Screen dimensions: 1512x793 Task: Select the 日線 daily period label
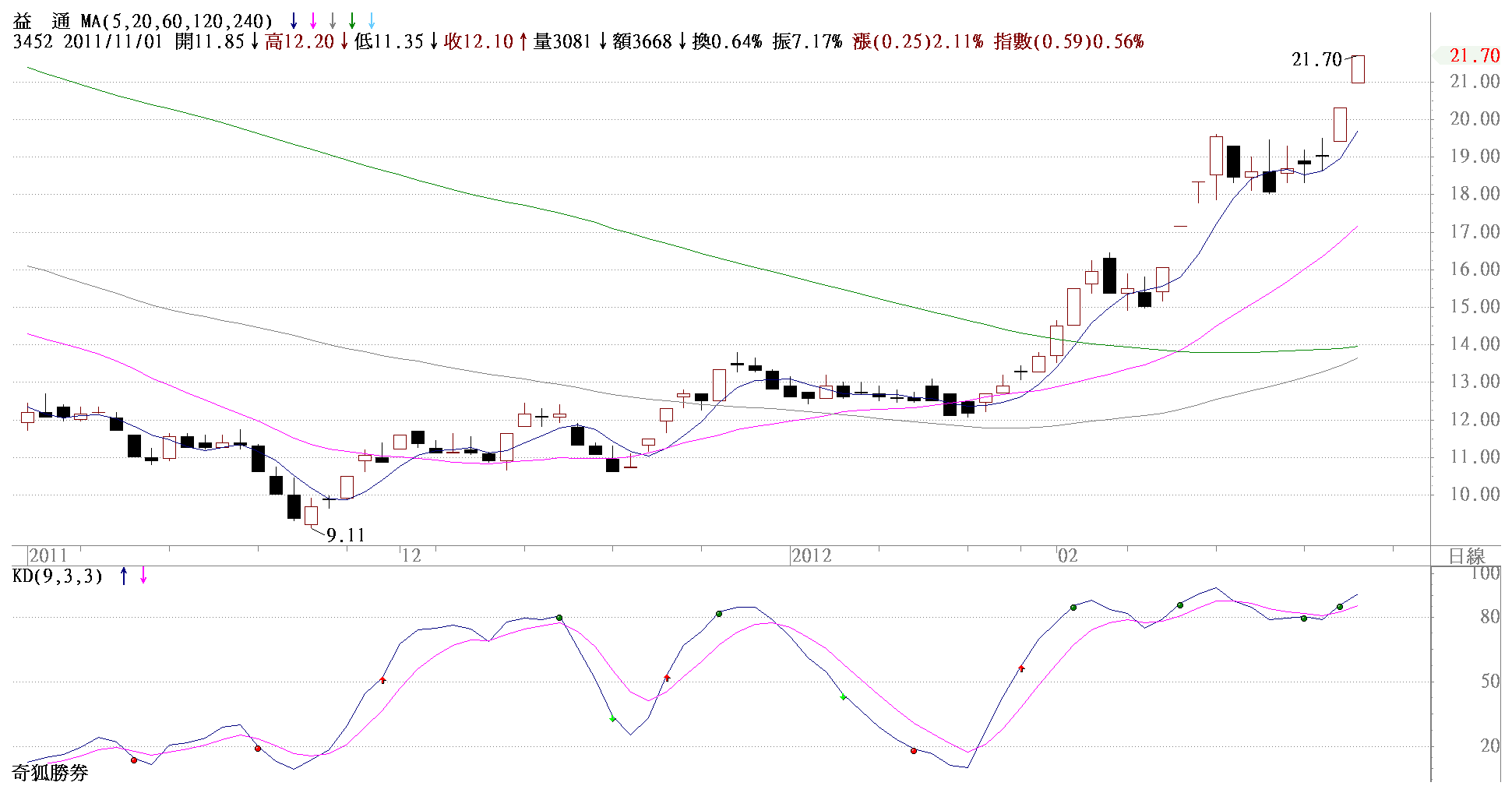click(x=1467, y=555)
